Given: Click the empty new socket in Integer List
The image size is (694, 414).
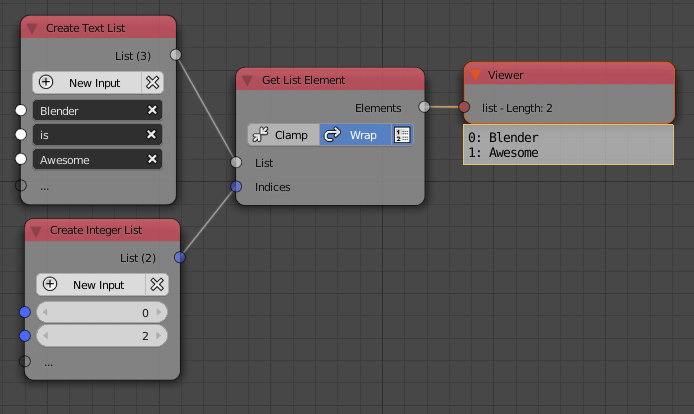Looking at the screenshot, I should [25, 361].
